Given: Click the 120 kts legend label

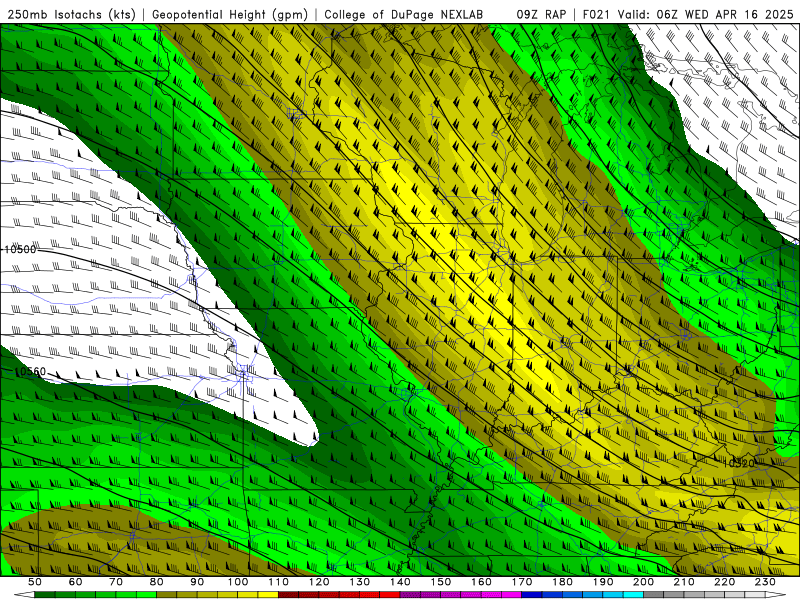Looking at the screenshot, I should tap(319, 582).
